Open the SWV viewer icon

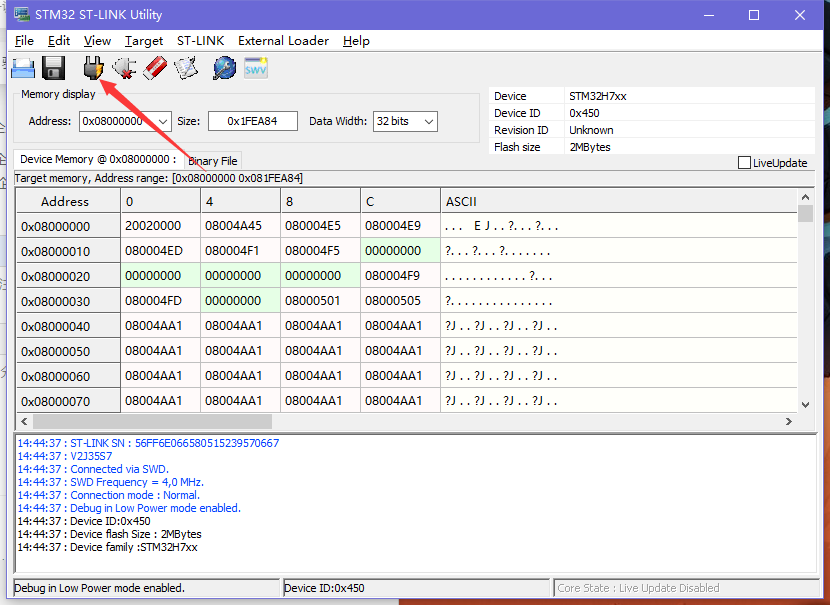pyautogui.click(x=256, y=68)
